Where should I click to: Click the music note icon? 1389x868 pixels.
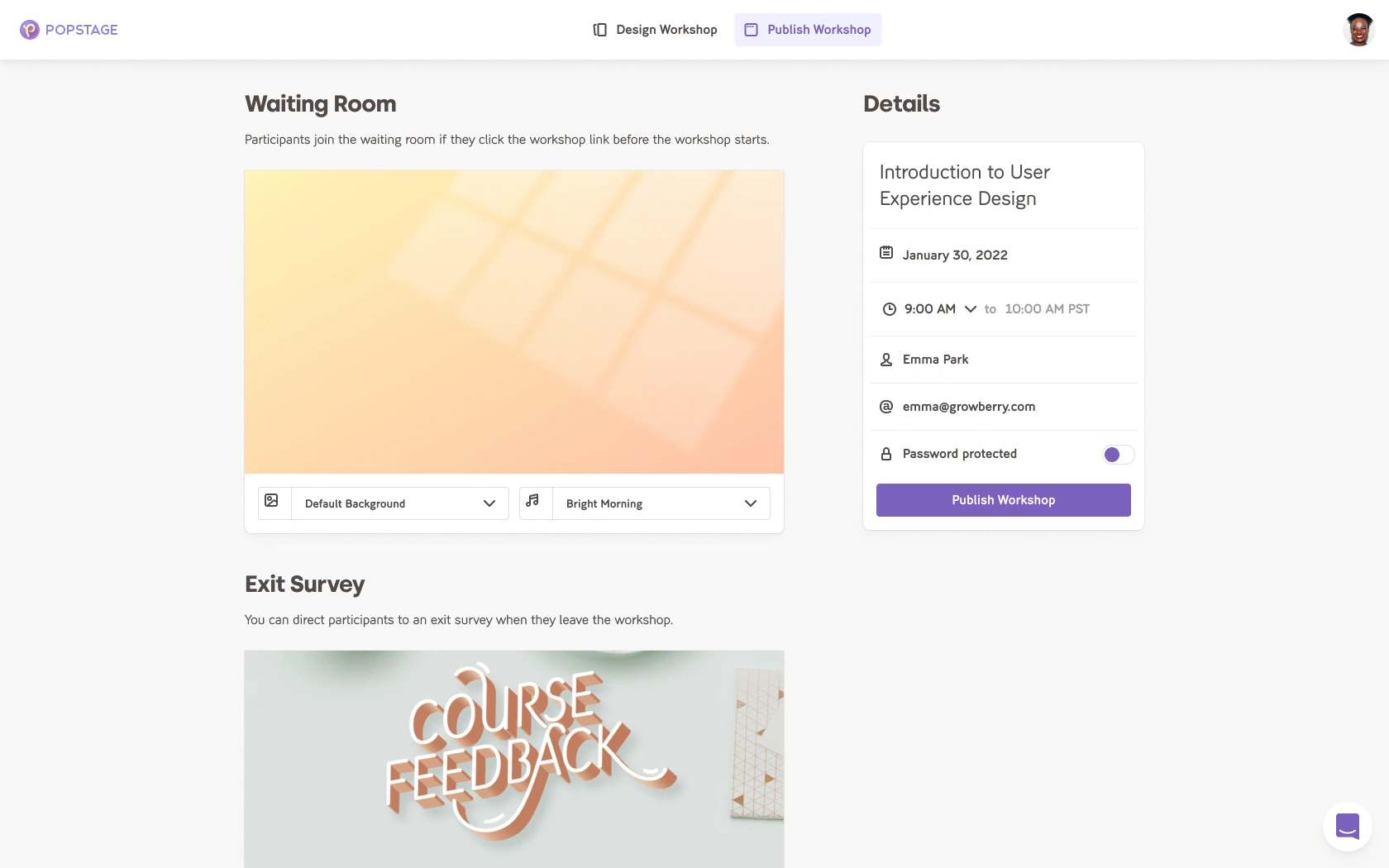[533, 501]
